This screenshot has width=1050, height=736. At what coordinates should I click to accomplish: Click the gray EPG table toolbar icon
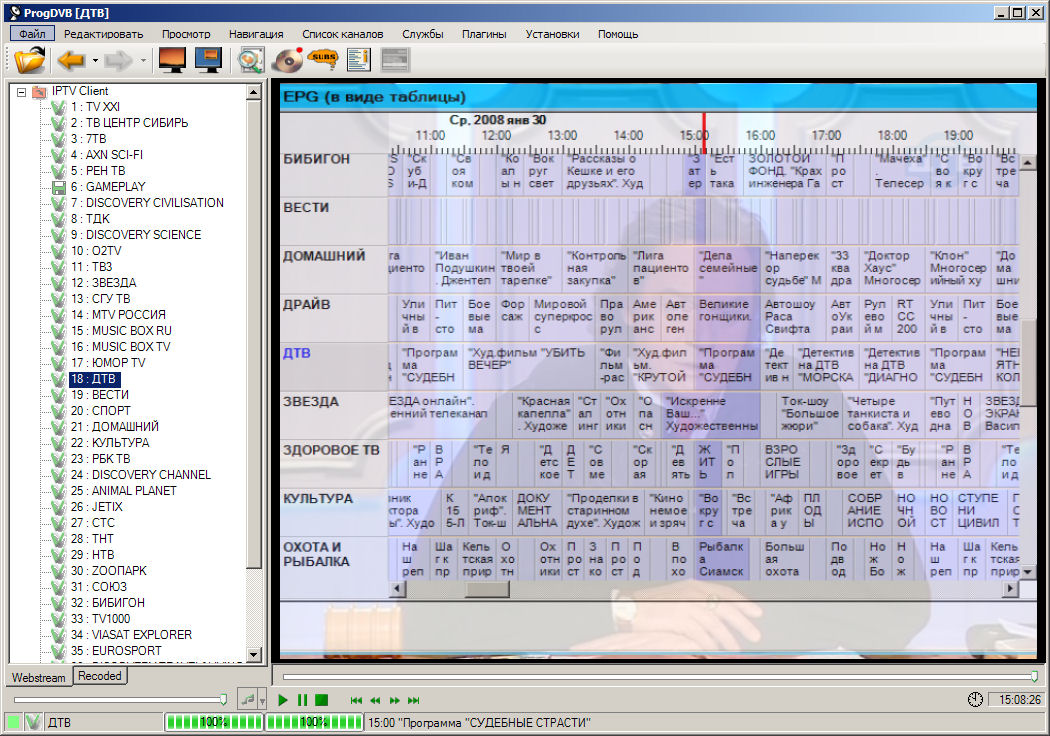394,60
